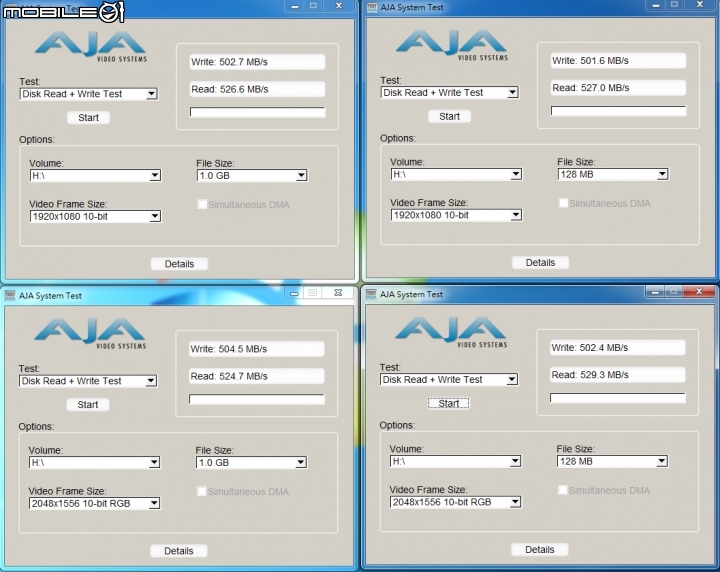
Task: Click the Write: 504.5 MB/s result field
Action: point(256,349)
